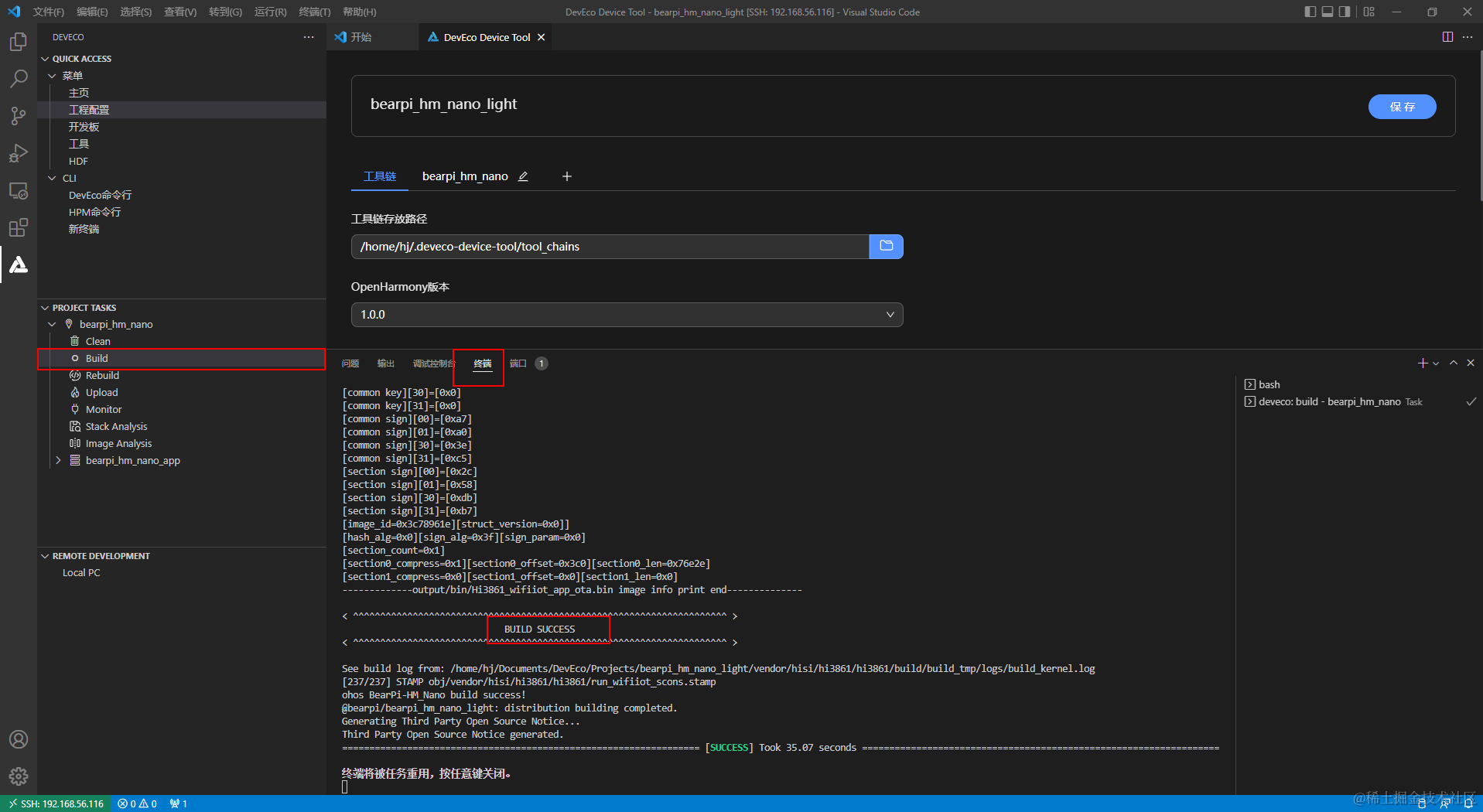1483x812 pixels.
Task: Open the Extensions view
Action: point(19,227)
